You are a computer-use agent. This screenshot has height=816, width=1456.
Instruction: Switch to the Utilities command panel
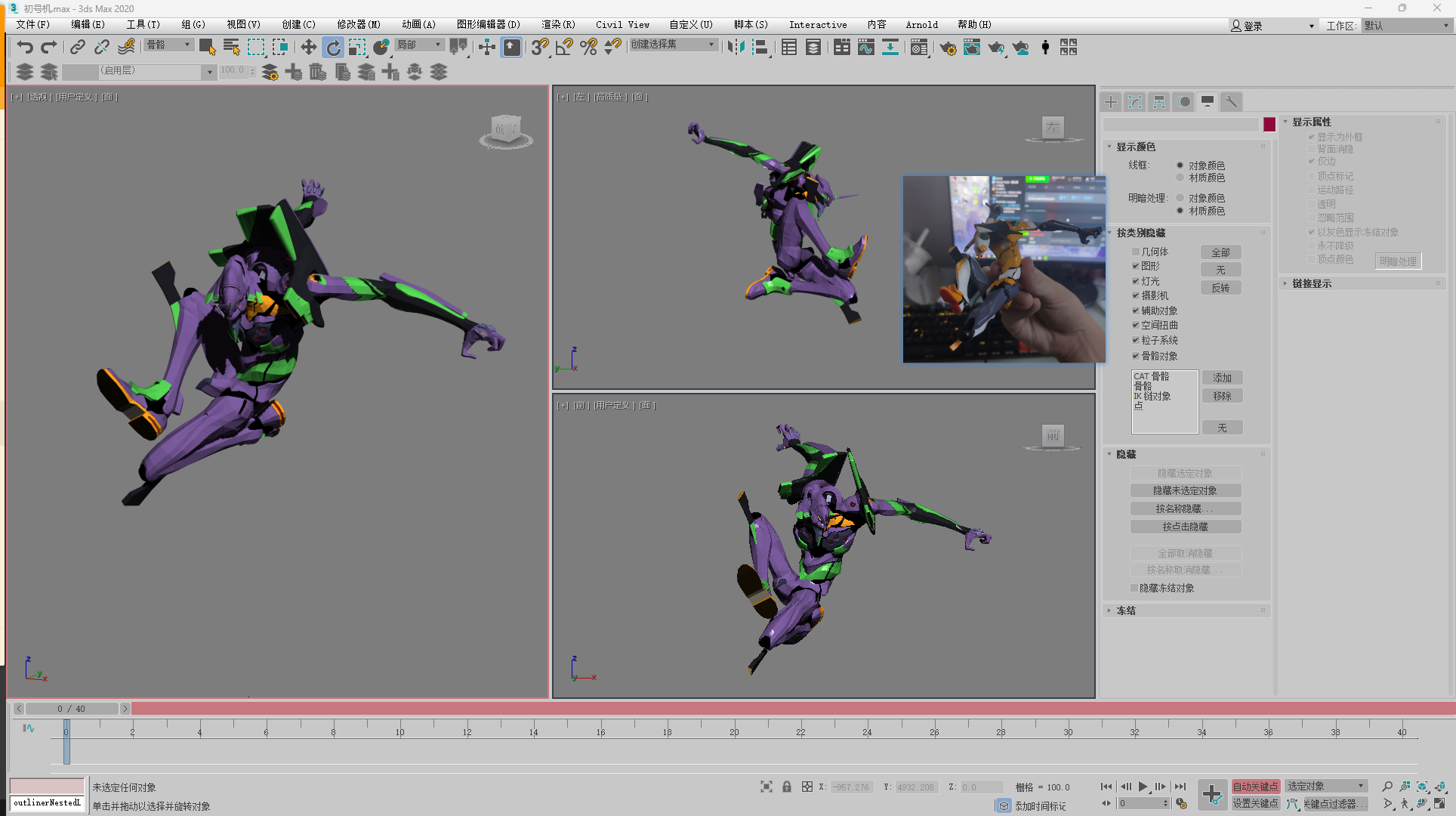click(x=1231, y=102)
